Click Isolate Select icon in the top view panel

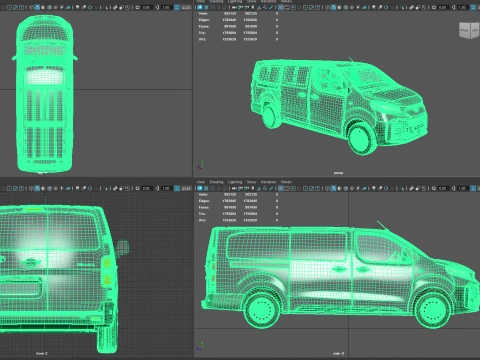coord(106,7)
